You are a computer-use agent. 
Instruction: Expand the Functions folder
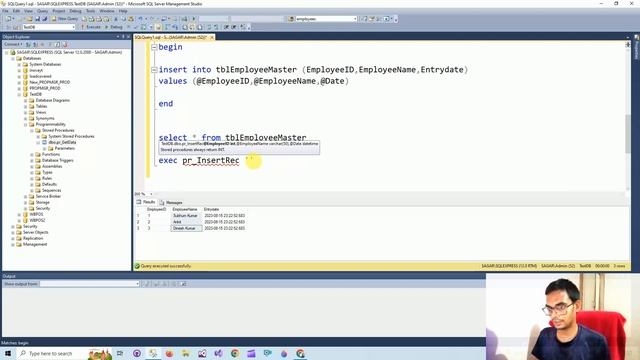click(32, 154)
